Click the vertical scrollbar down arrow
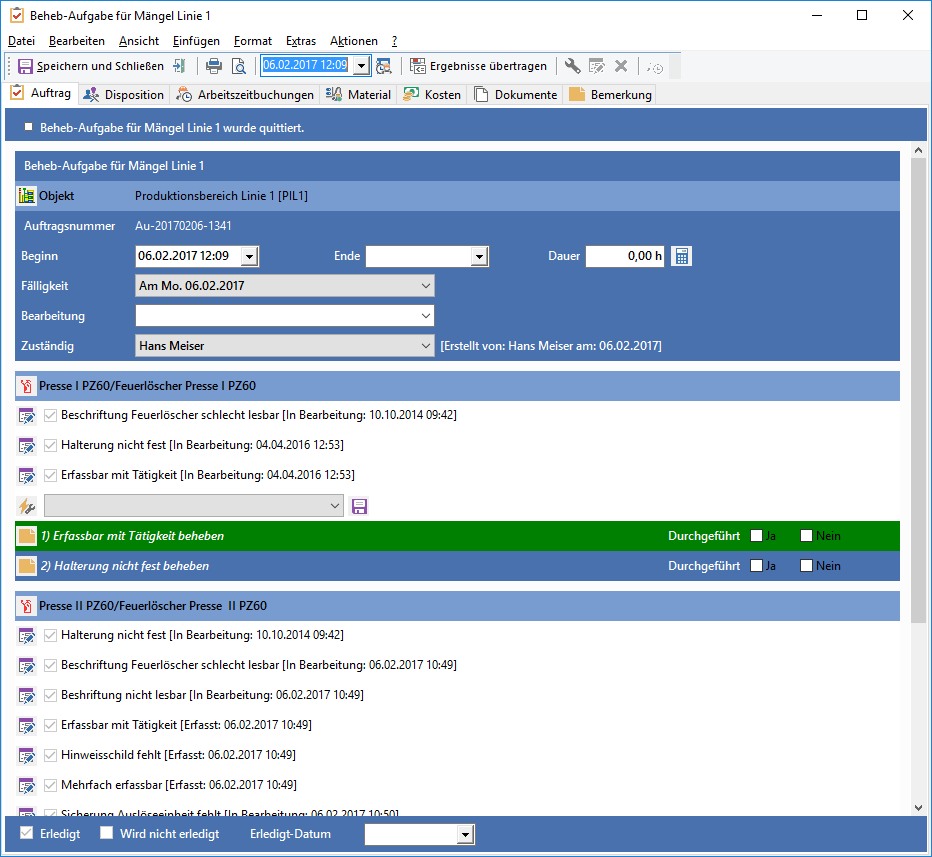 point(918,808)
